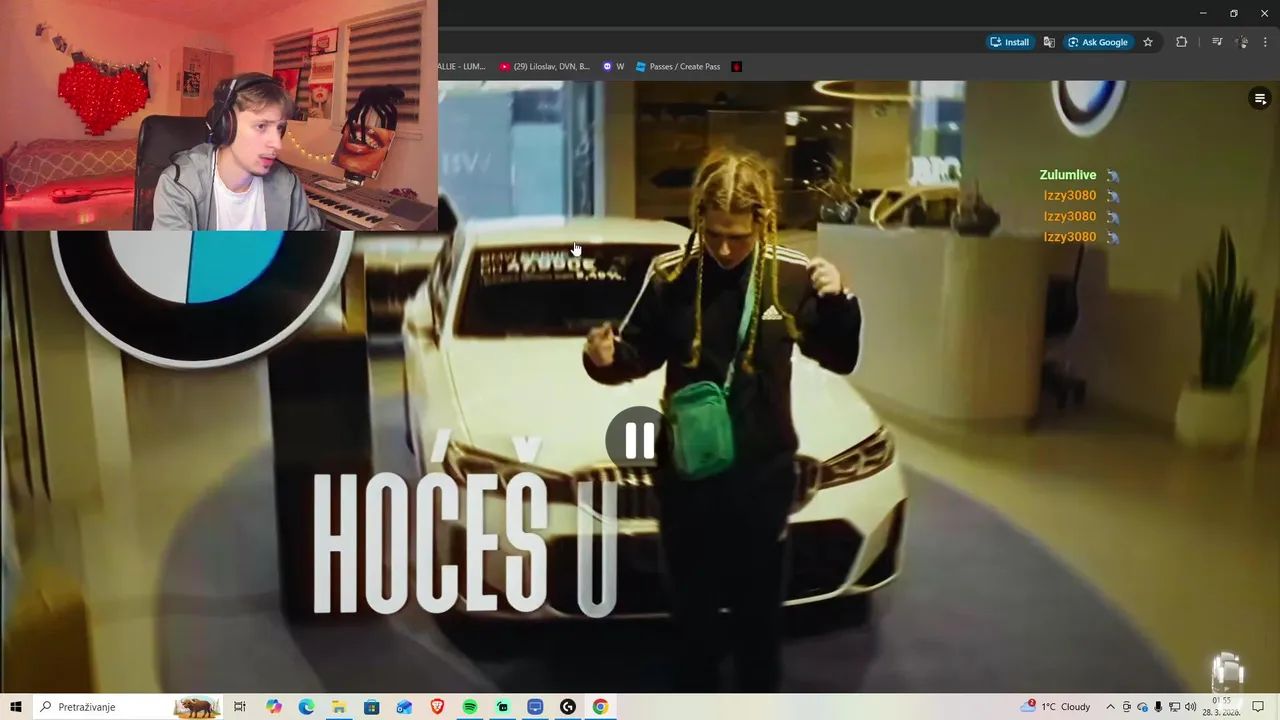
Task: Click the Install app button in address bar
Action: tap(1009, 42)
